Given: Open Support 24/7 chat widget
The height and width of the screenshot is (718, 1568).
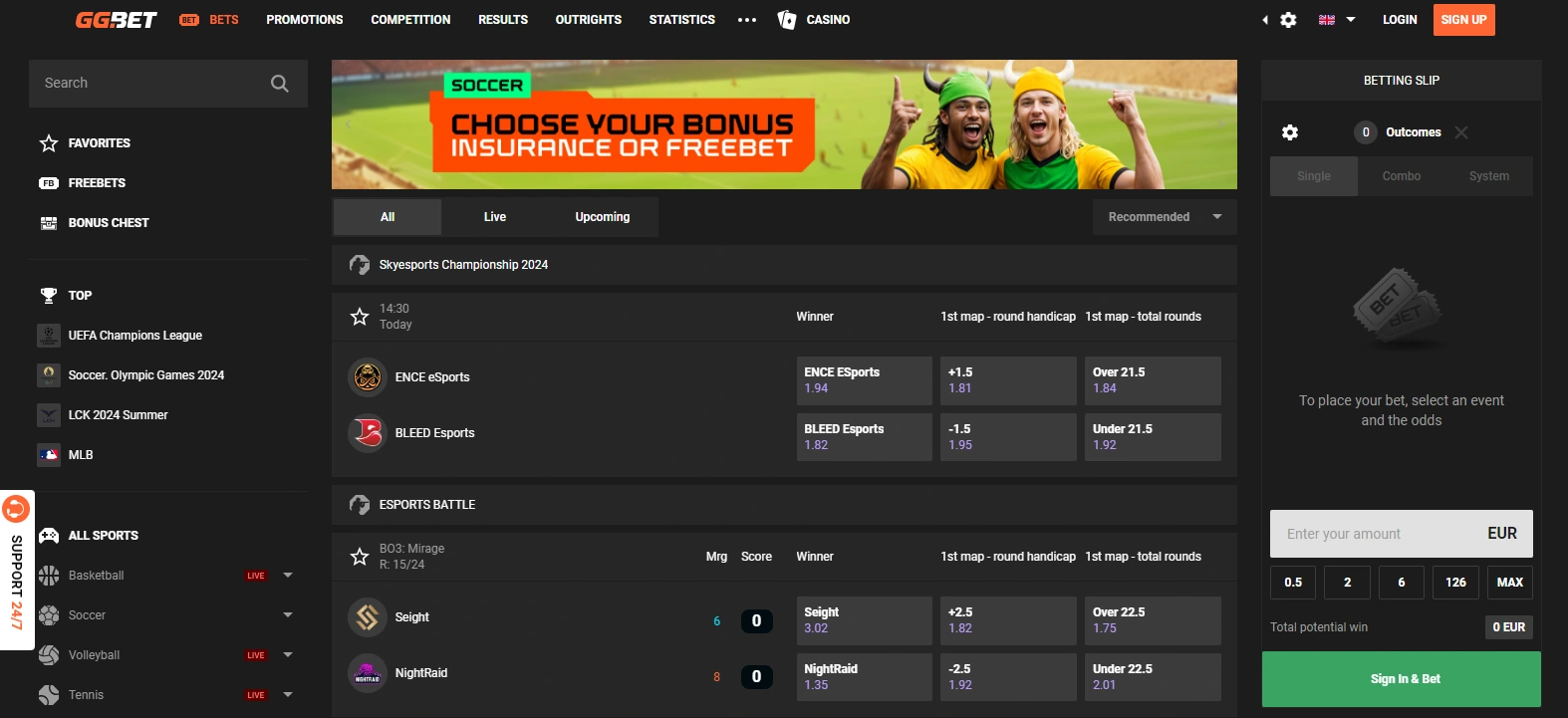Looking at the screenshot, I should point(17,570).
